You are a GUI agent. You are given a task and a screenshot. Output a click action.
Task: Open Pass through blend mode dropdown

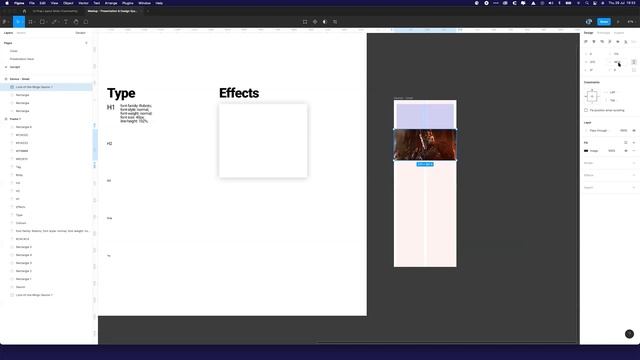click(598, 131)
